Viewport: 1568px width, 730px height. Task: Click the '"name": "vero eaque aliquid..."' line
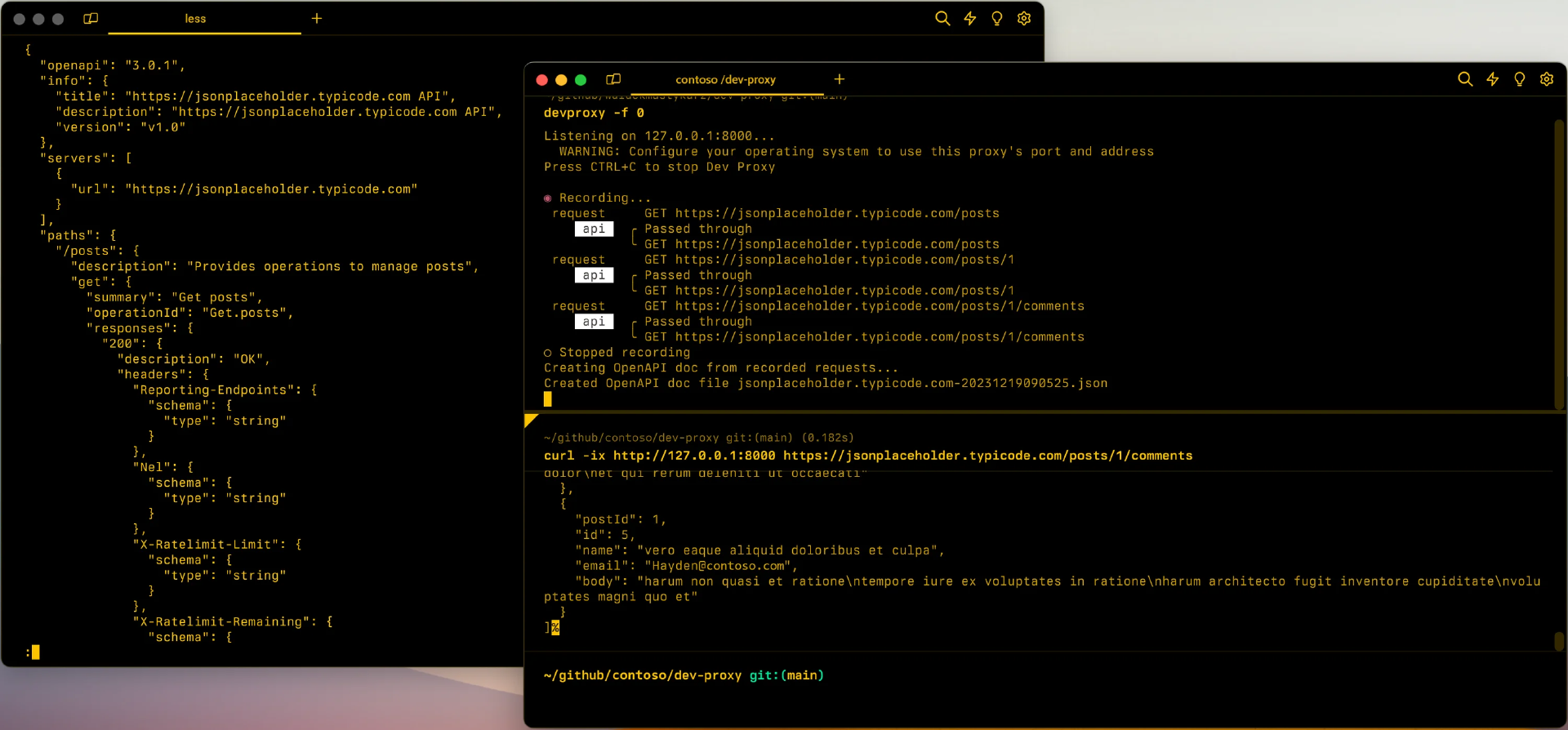[x=759, y=550]
